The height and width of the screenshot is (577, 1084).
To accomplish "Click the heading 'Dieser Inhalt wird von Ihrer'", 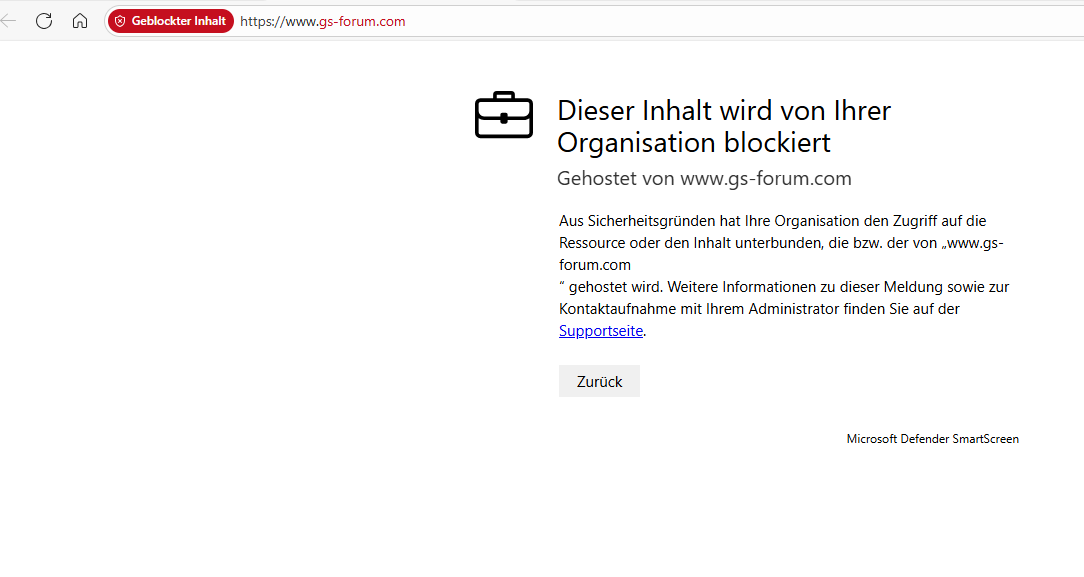I will click(724, 111).
